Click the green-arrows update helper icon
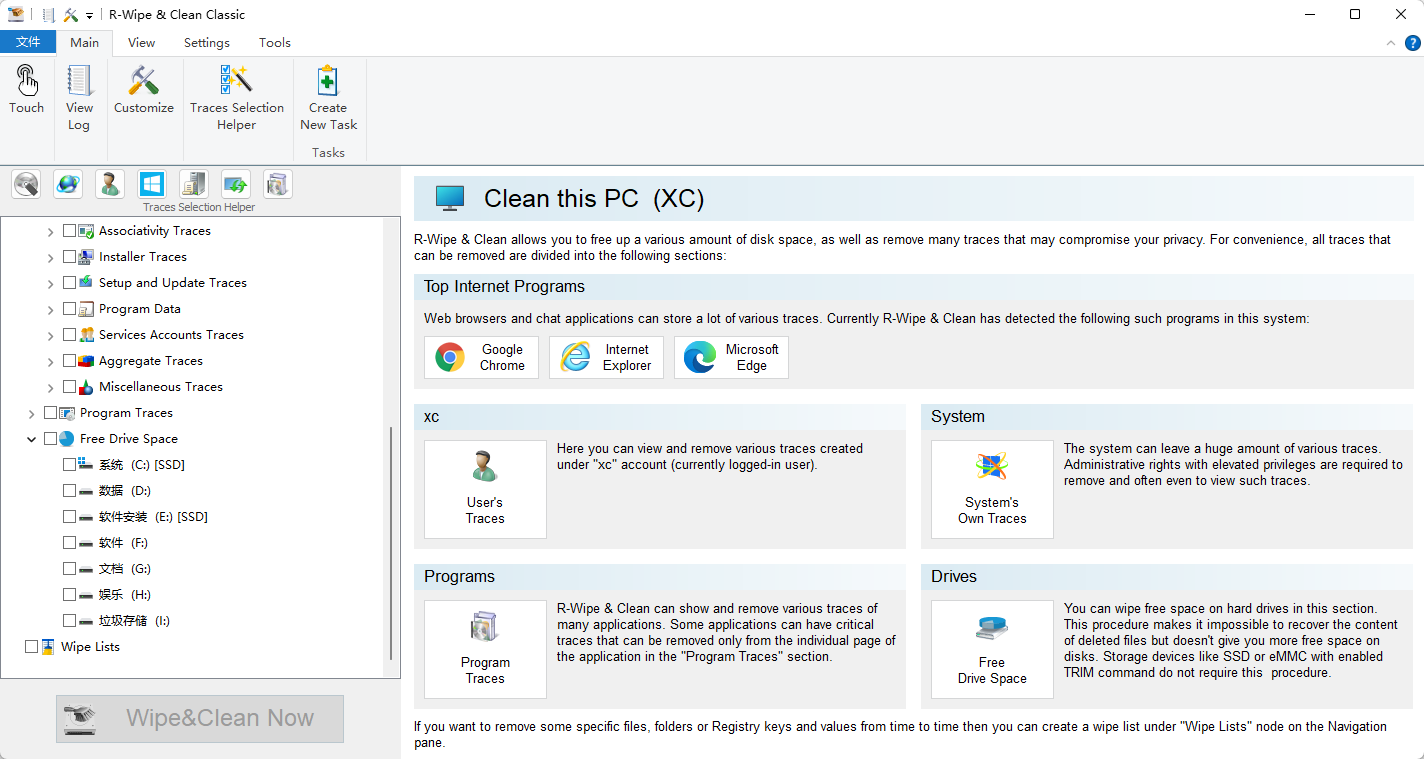1424x759 pixels. point(236,184)
